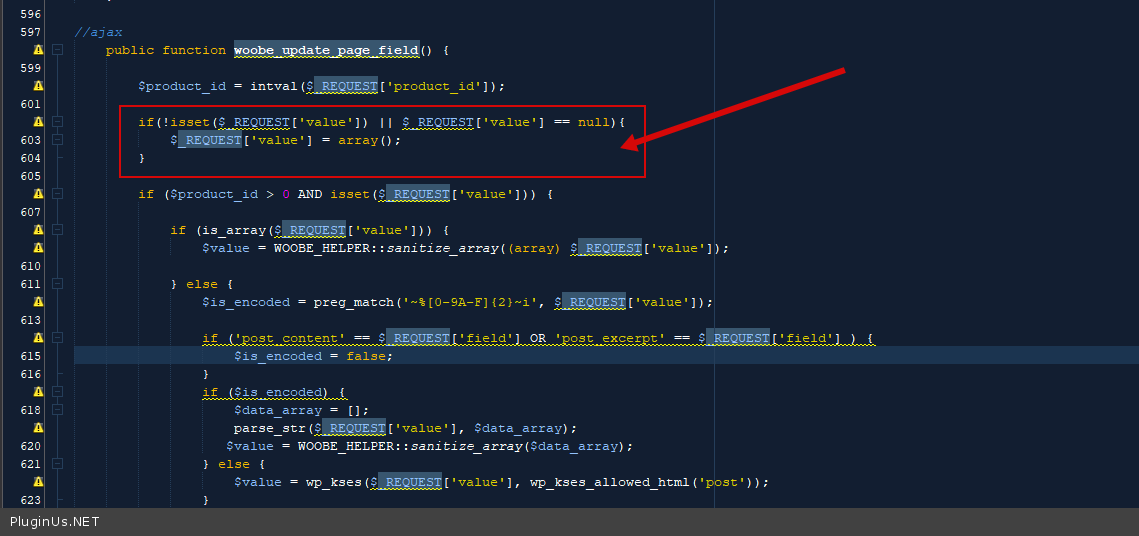Screen dimensions: 1139x536
Task: Collapse the fold at line 611 else block
Action: coord(58,284)
